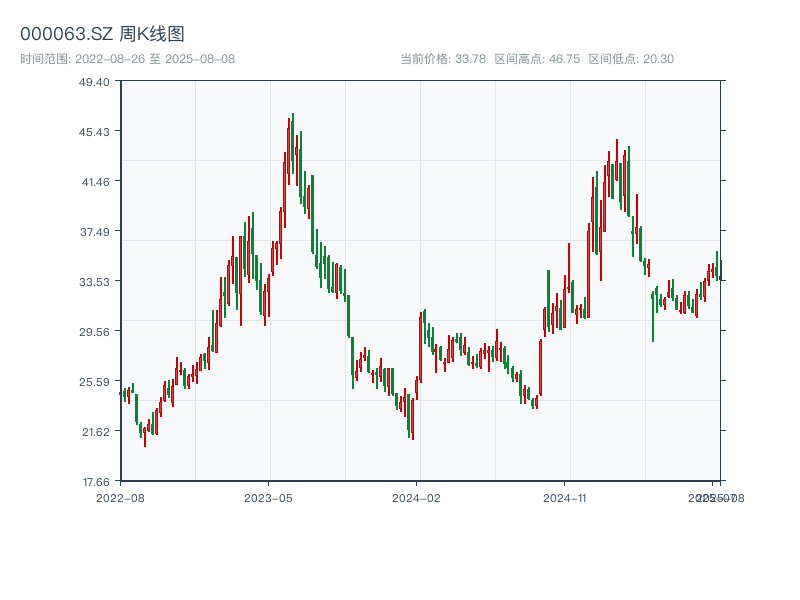Click the 2022-08 x-axis date label
This screenshot has width=800, height=600.
click(x=120, y=497)
